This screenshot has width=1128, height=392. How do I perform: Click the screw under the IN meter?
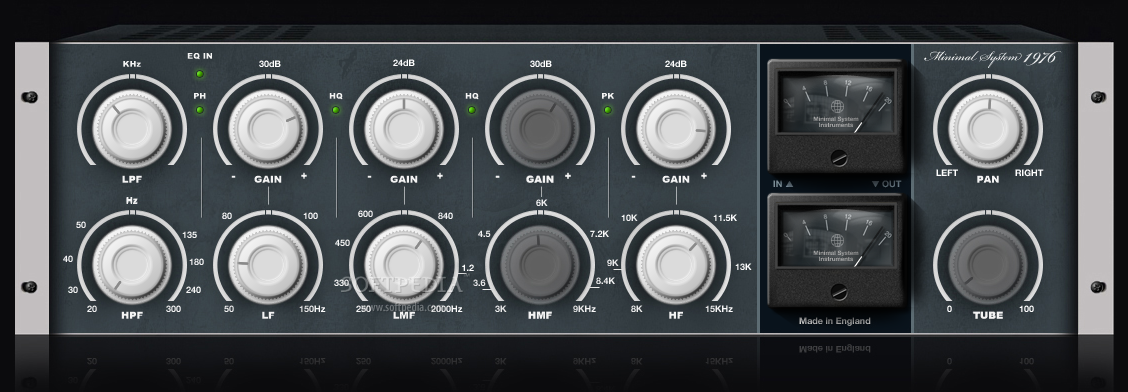[838, 158]
